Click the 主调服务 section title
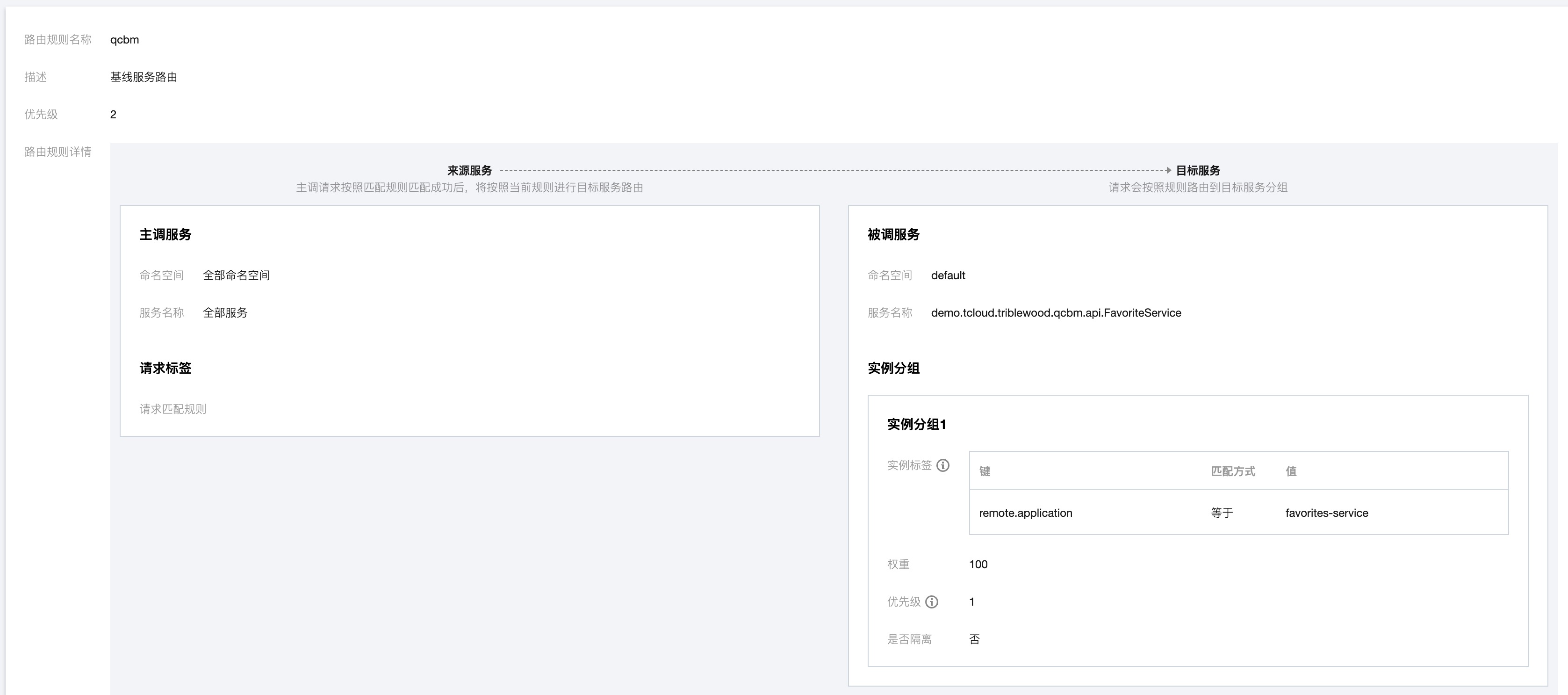The width and height of the screenshot is (1568, 695). click(x=165, y=234)
